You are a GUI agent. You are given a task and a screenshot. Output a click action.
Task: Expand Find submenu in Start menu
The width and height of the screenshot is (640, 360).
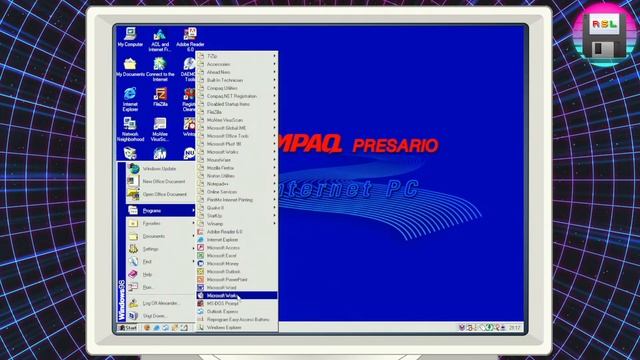[160, 261]
